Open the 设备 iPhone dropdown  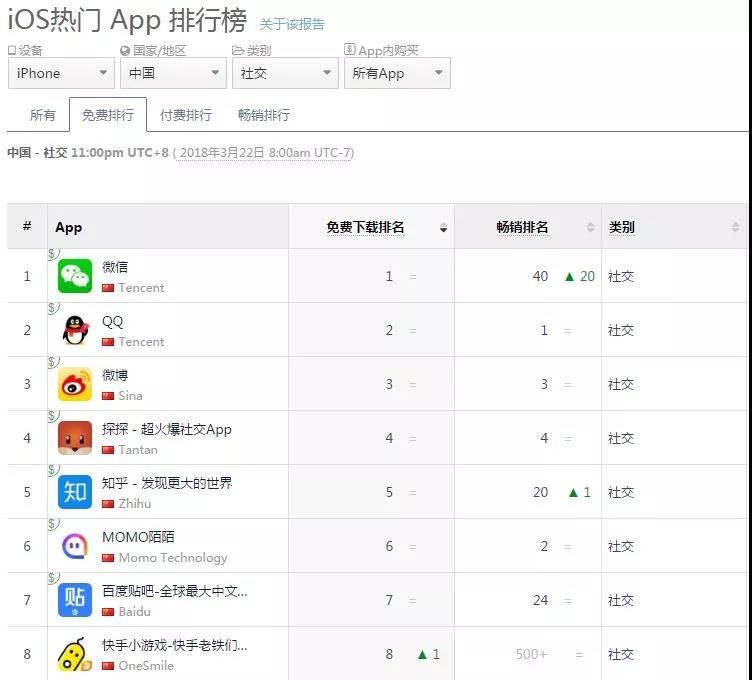61,73
